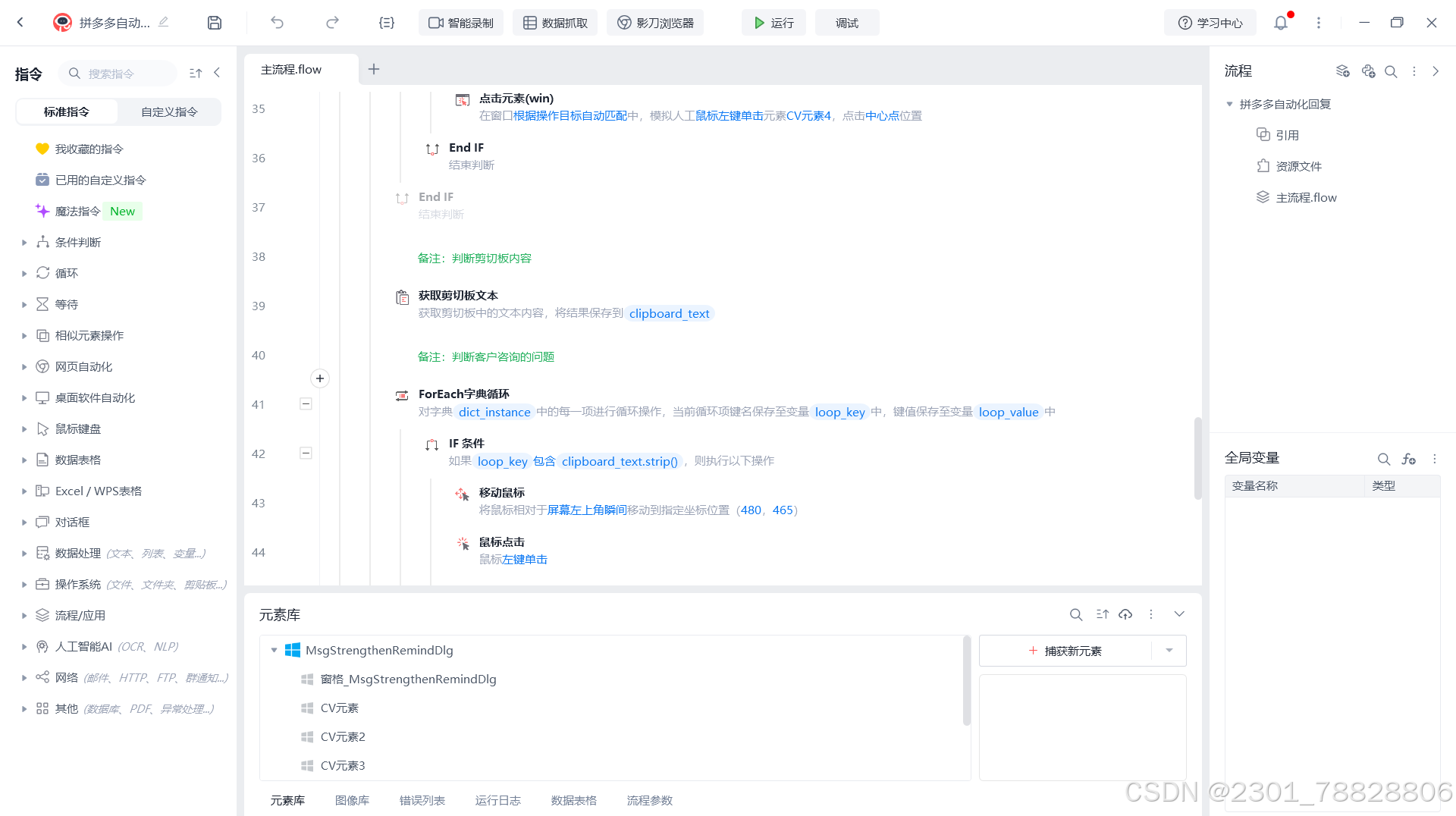Click the fx function icon in 全局变量

click(1409, 459)
